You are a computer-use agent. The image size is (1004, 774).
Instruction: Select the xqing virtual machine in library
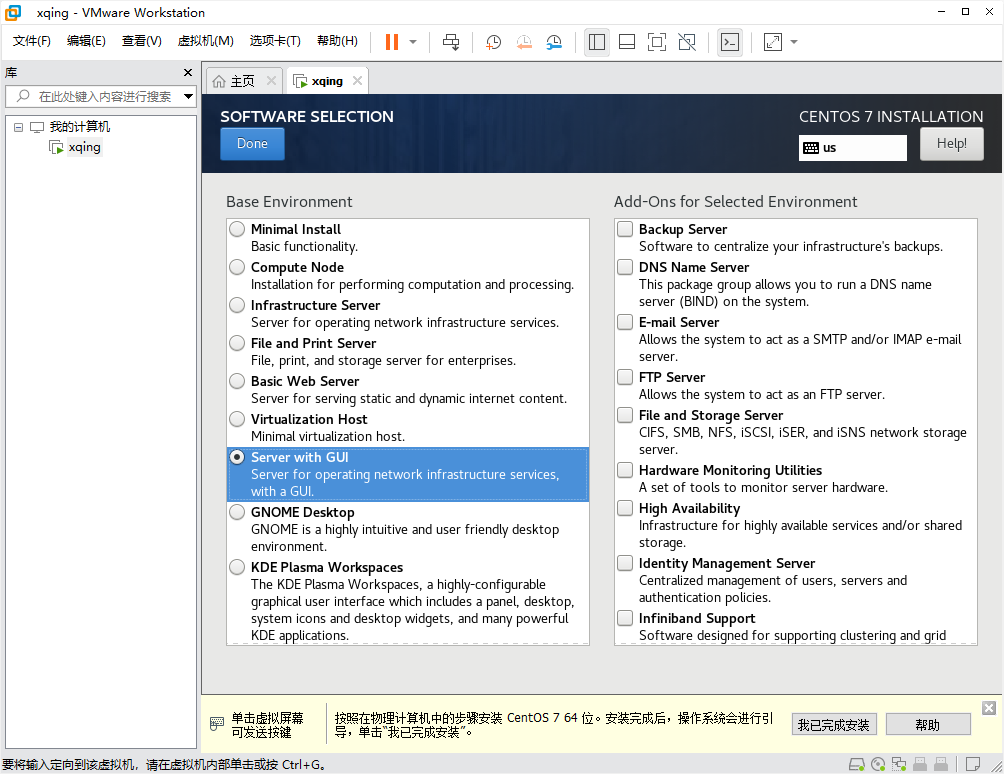(84, 147)
